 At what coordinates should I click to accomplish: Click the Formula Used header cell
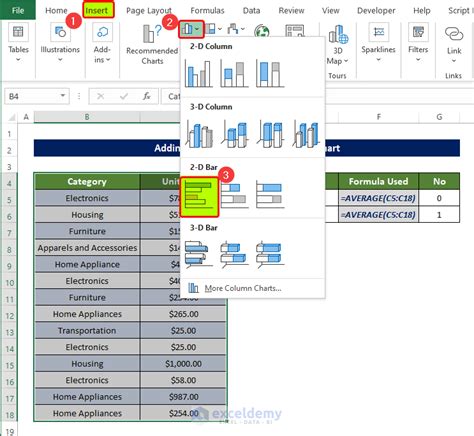click(378, 182)
